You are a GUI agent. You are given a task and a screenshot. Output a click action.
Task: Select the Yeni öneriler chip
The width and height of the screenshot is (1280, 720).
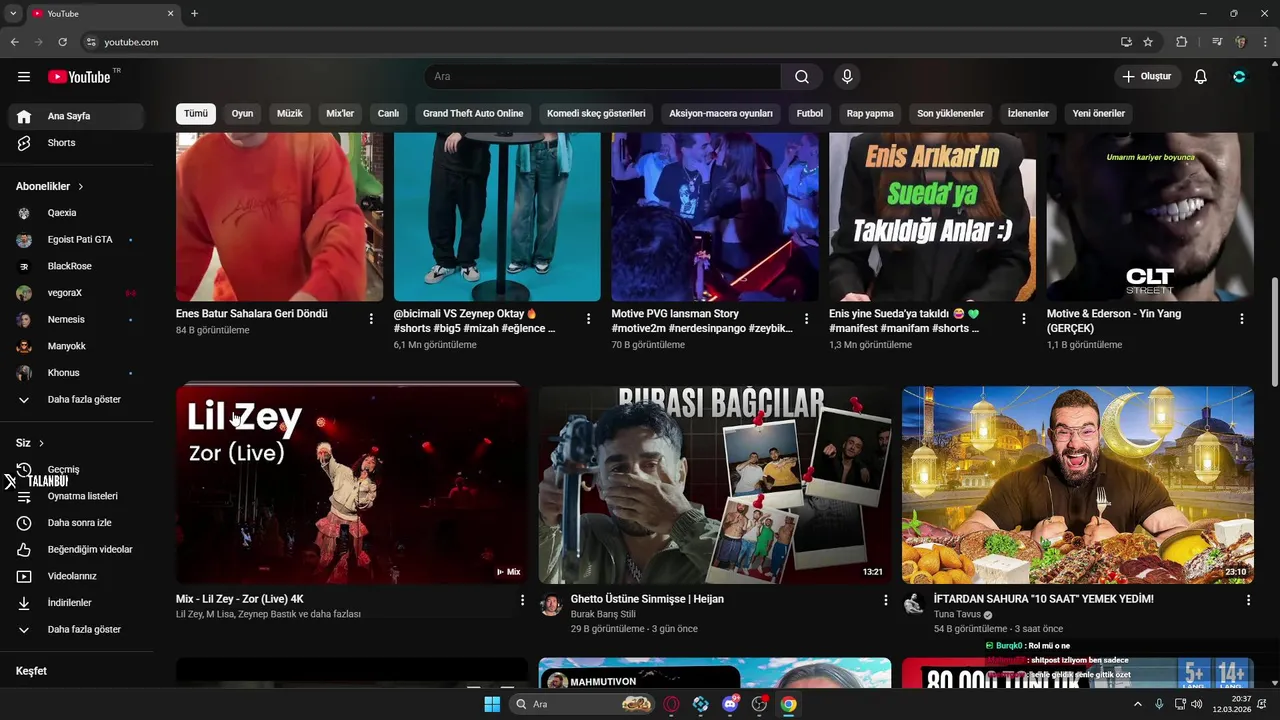tap(1099, 114)
